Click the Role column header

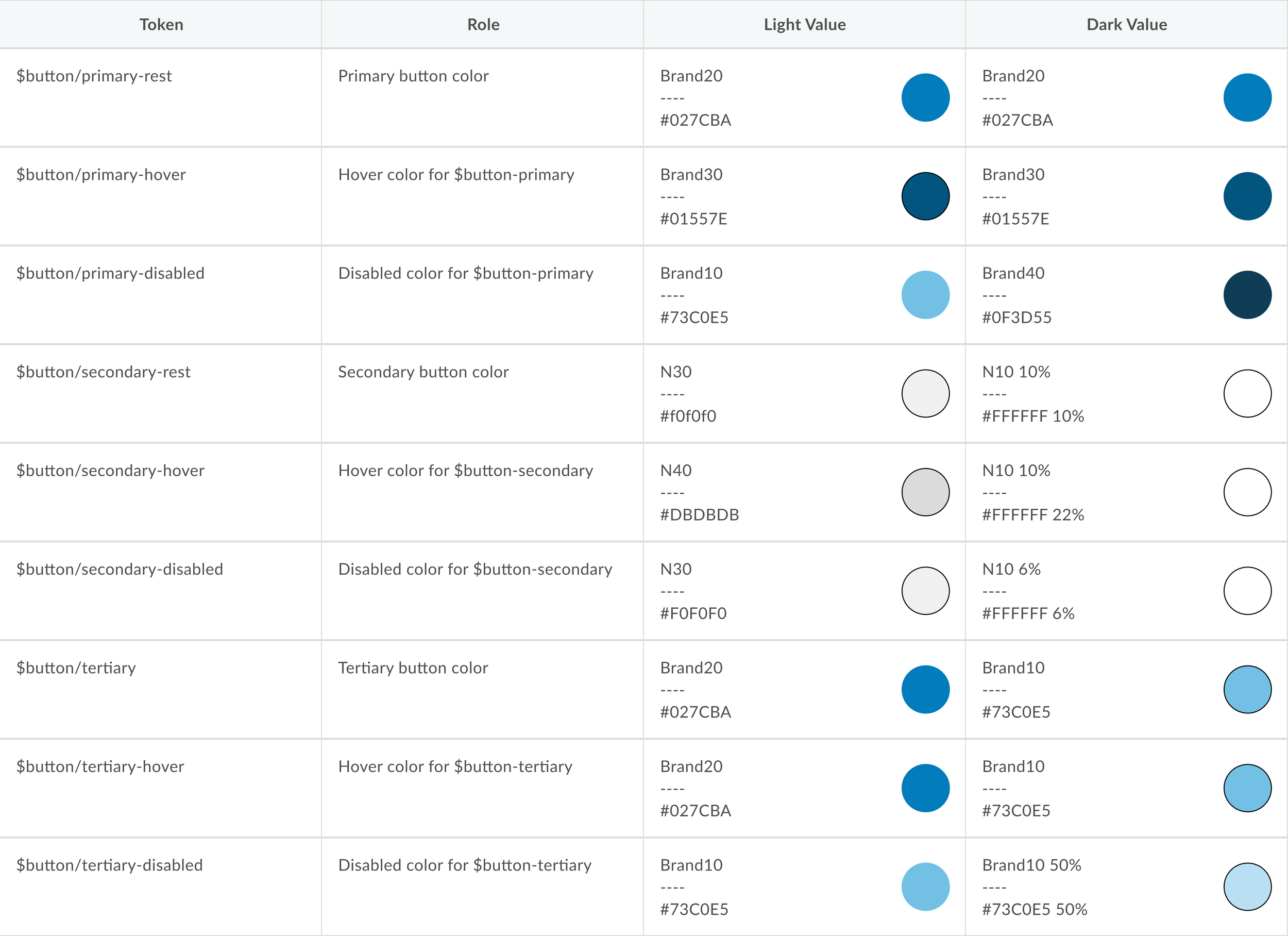(x=483, y=24)
